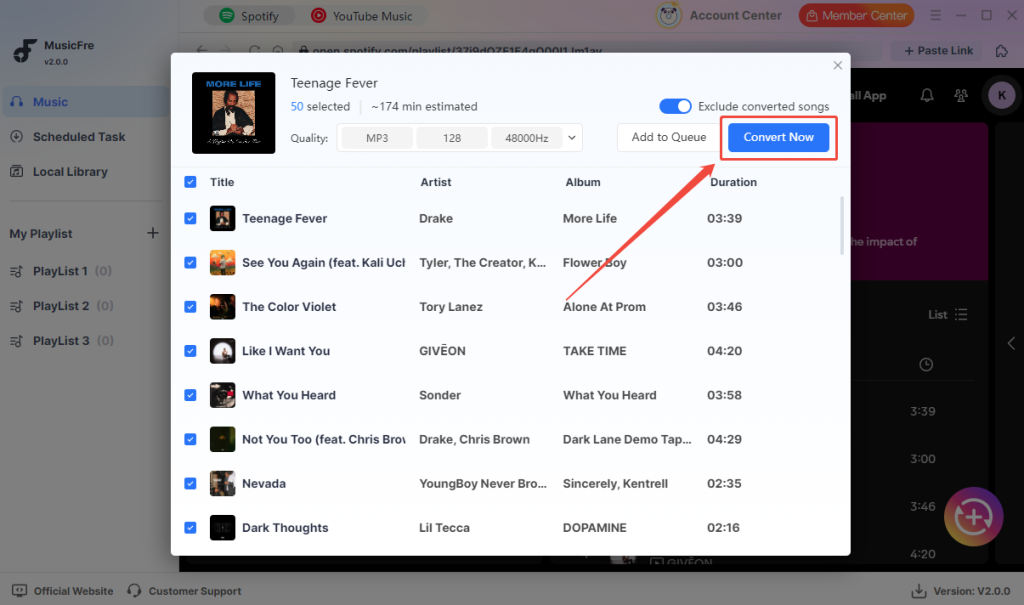Uncheck Dark Thoughts checkbox
Viewport: 1024px width, 605px height.
pyautogui.click(x=190, y=528)
